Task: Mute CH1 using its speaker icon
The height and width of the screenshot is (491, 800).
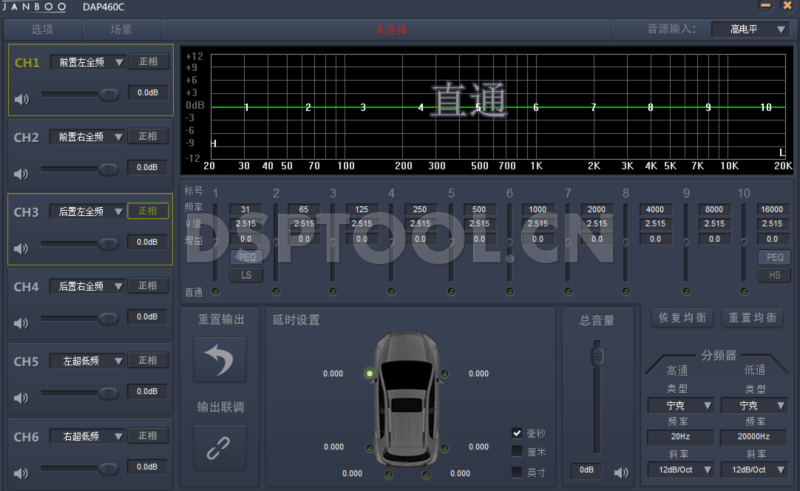Action: tap(22, 97)
